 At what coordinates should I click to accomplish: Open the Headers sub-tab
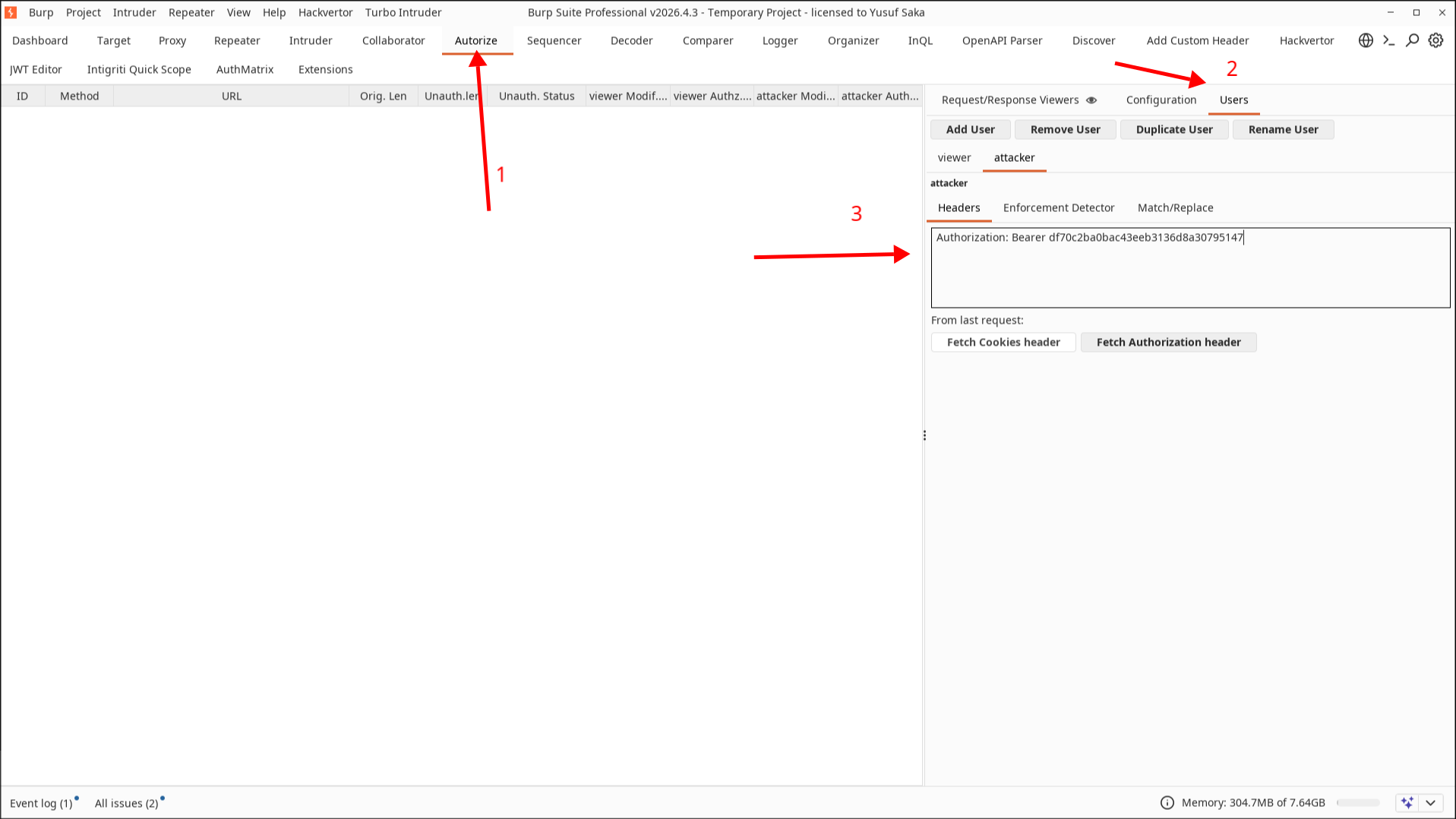pyautogui.click(x=959, y=207)
